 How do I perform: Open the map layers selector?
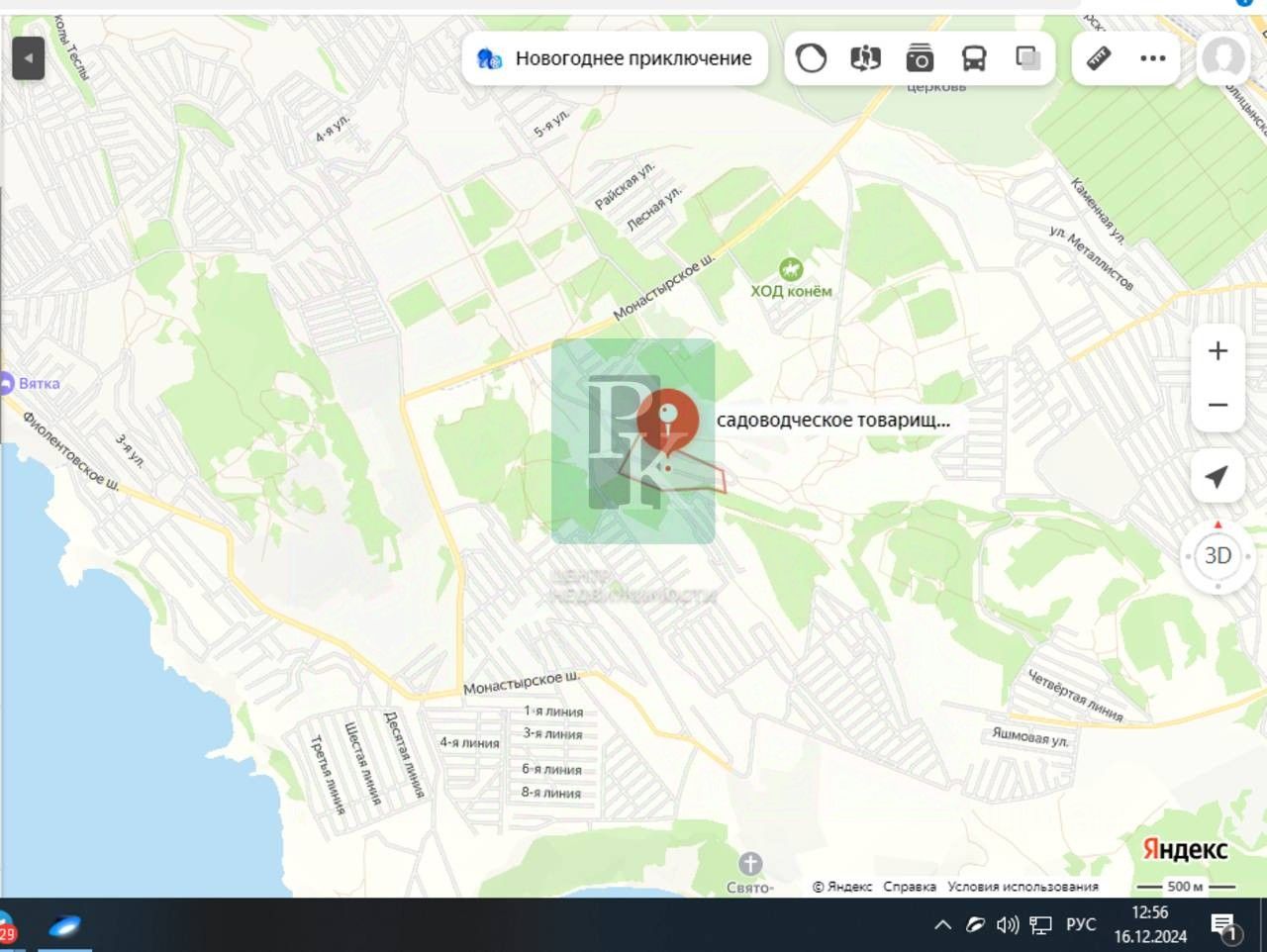pos(1028,58)
